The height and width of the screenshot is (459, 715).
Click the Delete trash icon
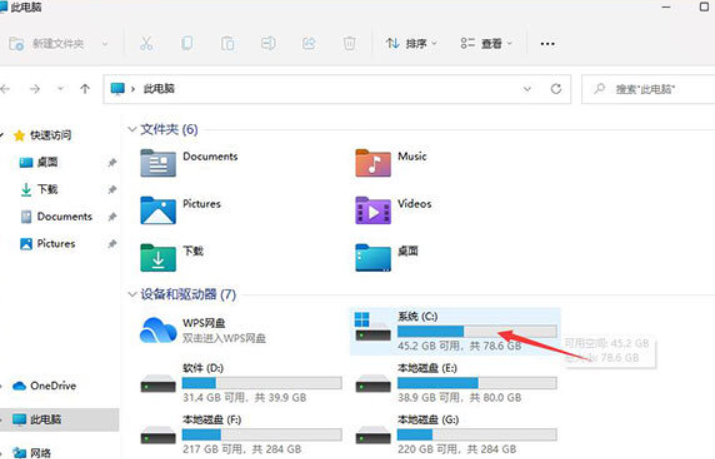pyautogui.click(x=349, y=43)
